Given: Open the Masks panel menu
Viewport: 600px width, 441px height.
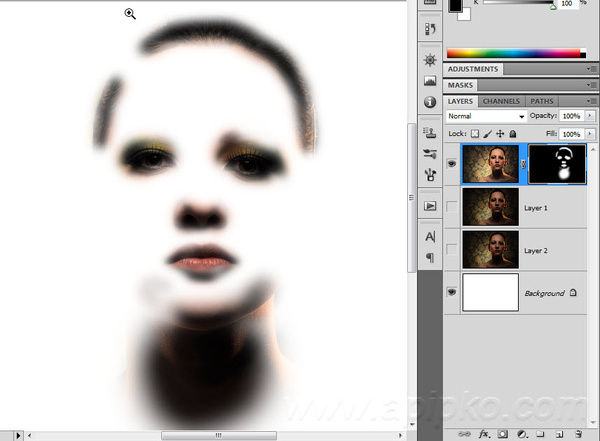Looking at the screenshot, I should click(x=592, y=85).
